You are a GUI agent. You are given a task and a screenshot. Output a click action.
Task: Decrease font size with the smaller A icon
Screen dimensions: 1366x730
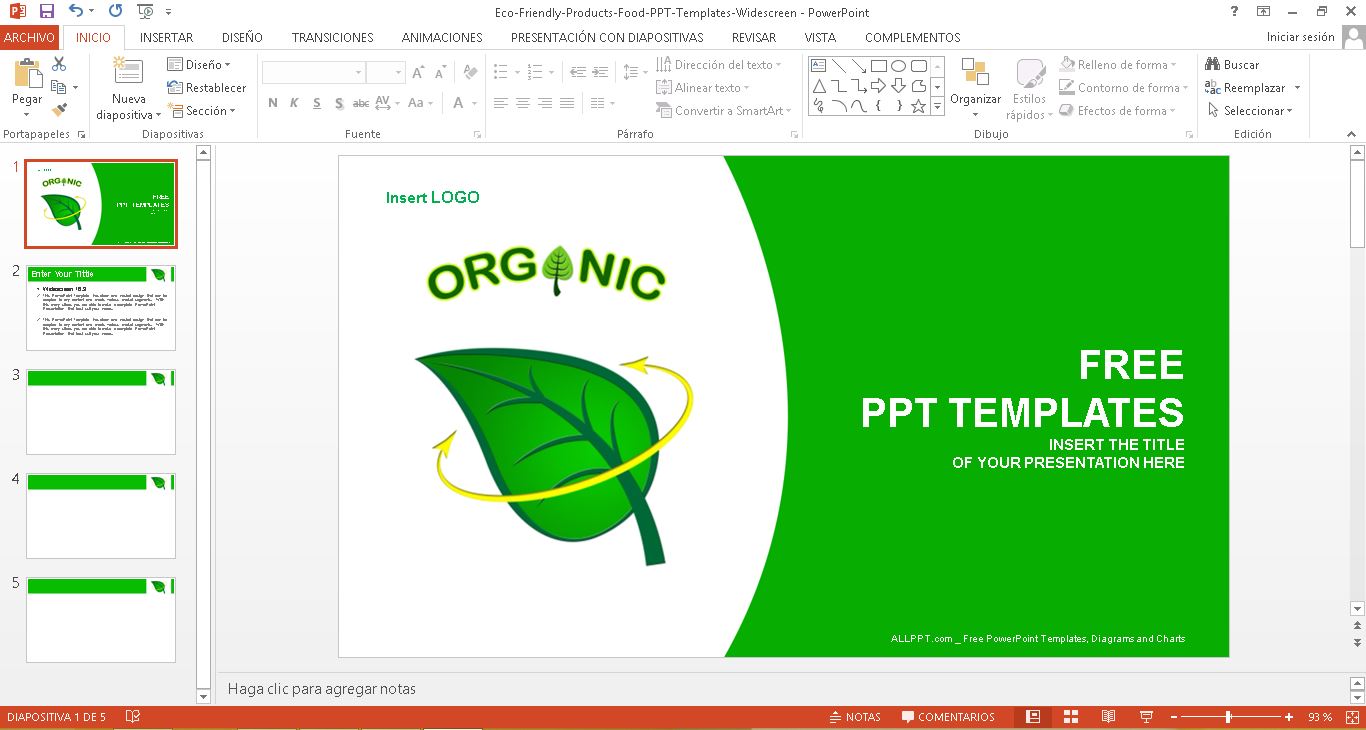pyautogui.click(x=441, y=73)
